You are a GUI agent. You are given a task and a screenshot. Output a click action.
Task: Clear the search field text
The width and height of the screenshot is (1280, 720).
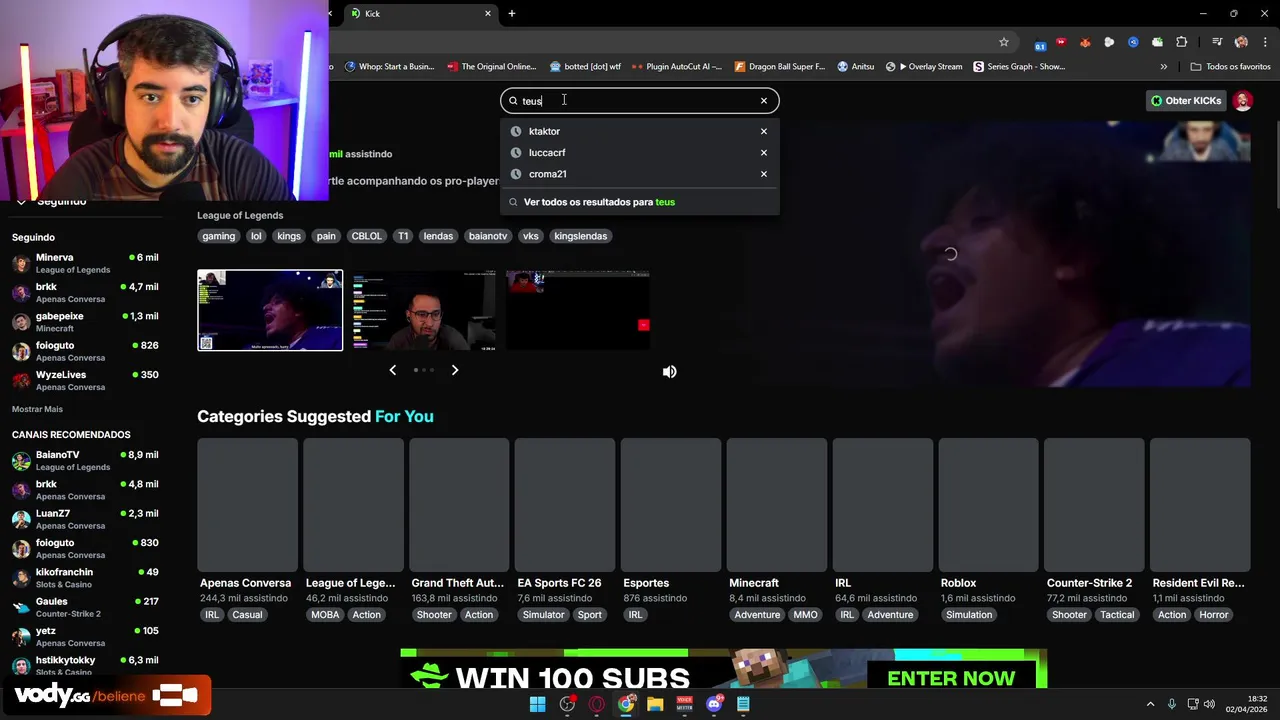764,100
